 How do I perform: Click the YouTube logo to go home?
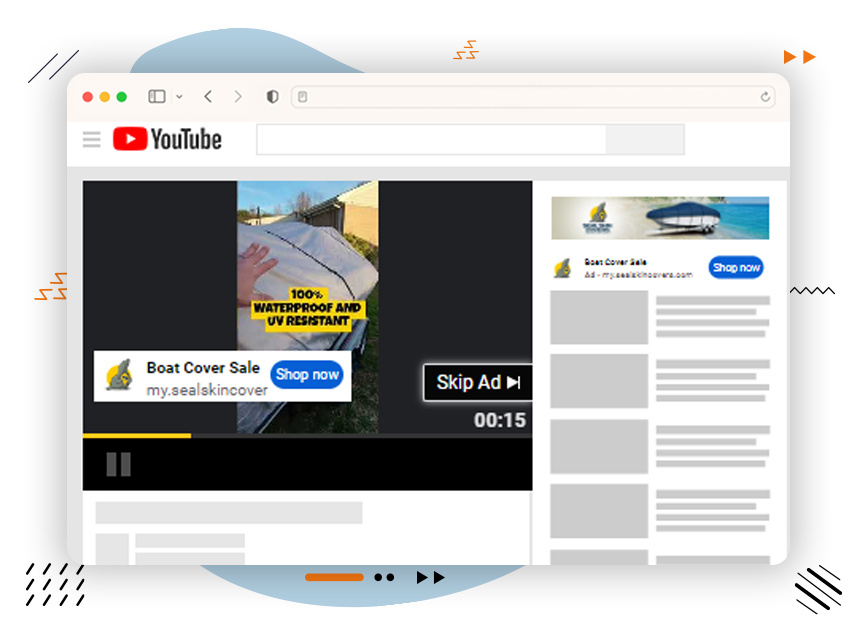coord(166,139)
